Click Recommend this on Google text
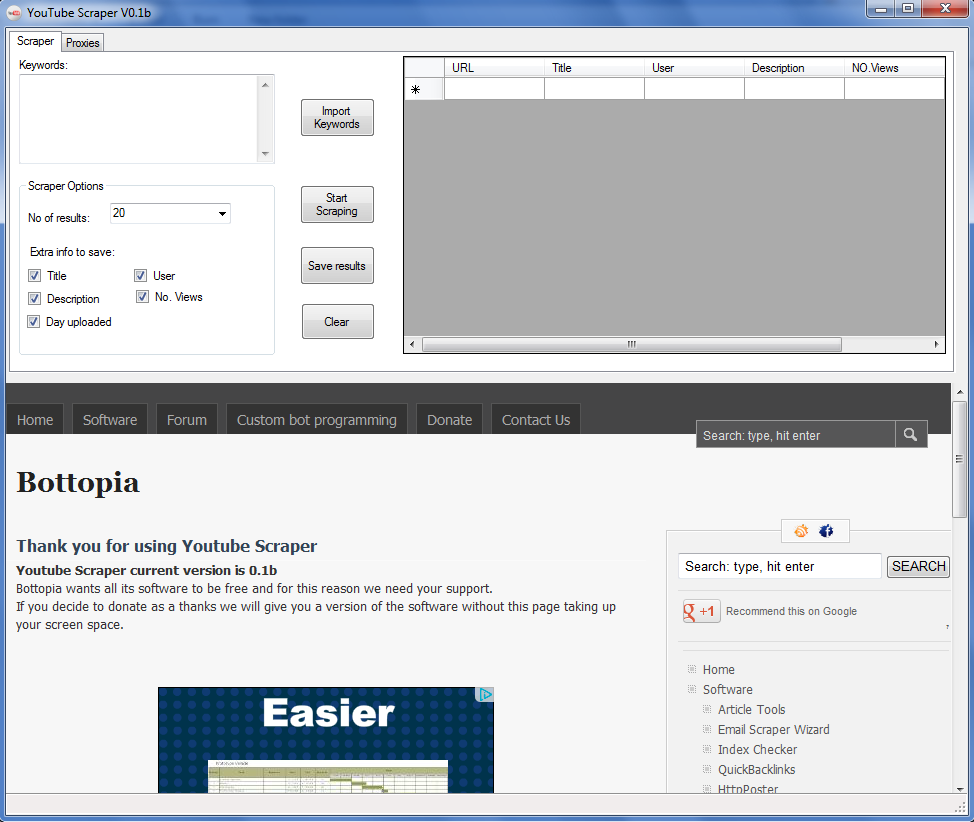The width and height of the screenshot is (974, 822). [x=791, y=611]
